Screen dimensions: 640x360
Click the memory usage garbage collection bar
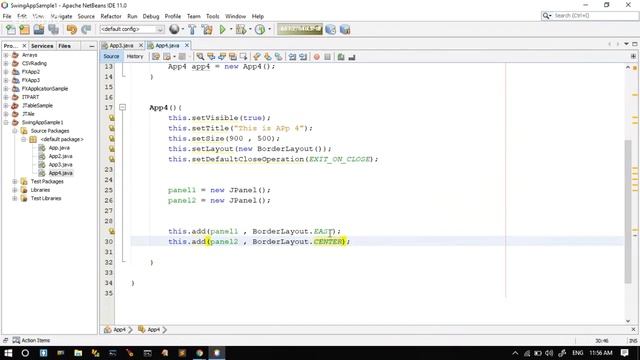[x=300, y=29]
